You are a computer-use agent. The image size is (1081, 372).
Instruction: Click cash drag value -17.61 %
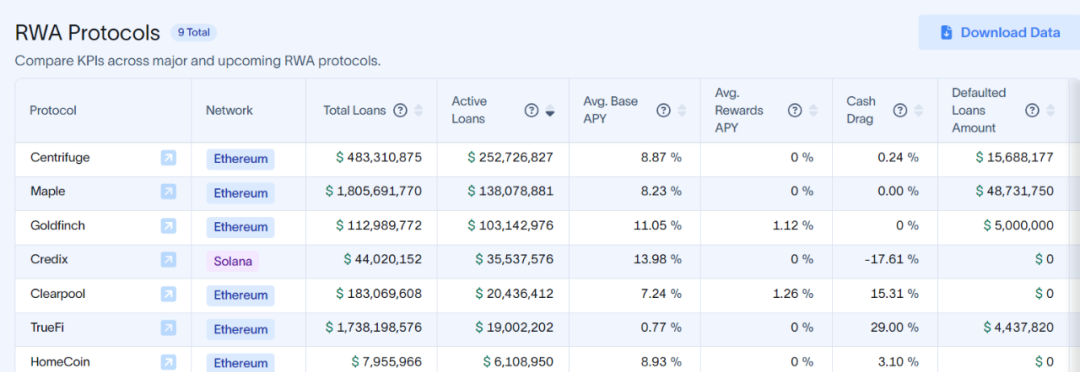tap(892, 259)
